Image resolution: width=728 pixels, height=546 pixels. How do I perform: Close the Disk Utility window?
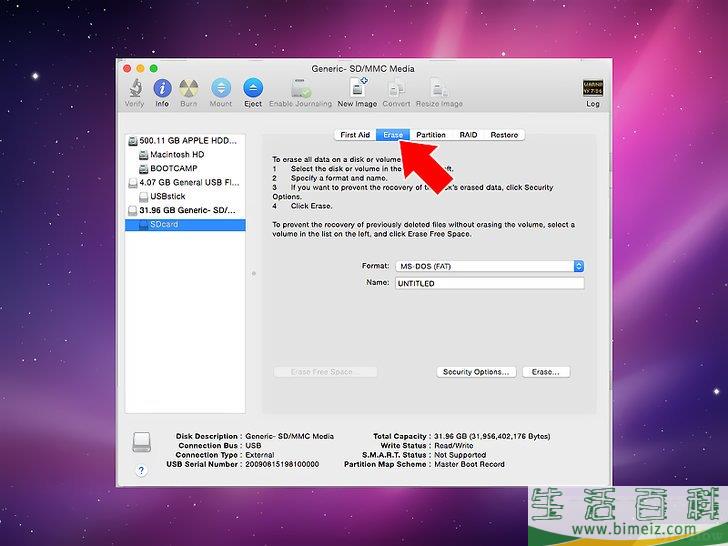(x=127, y=69)
